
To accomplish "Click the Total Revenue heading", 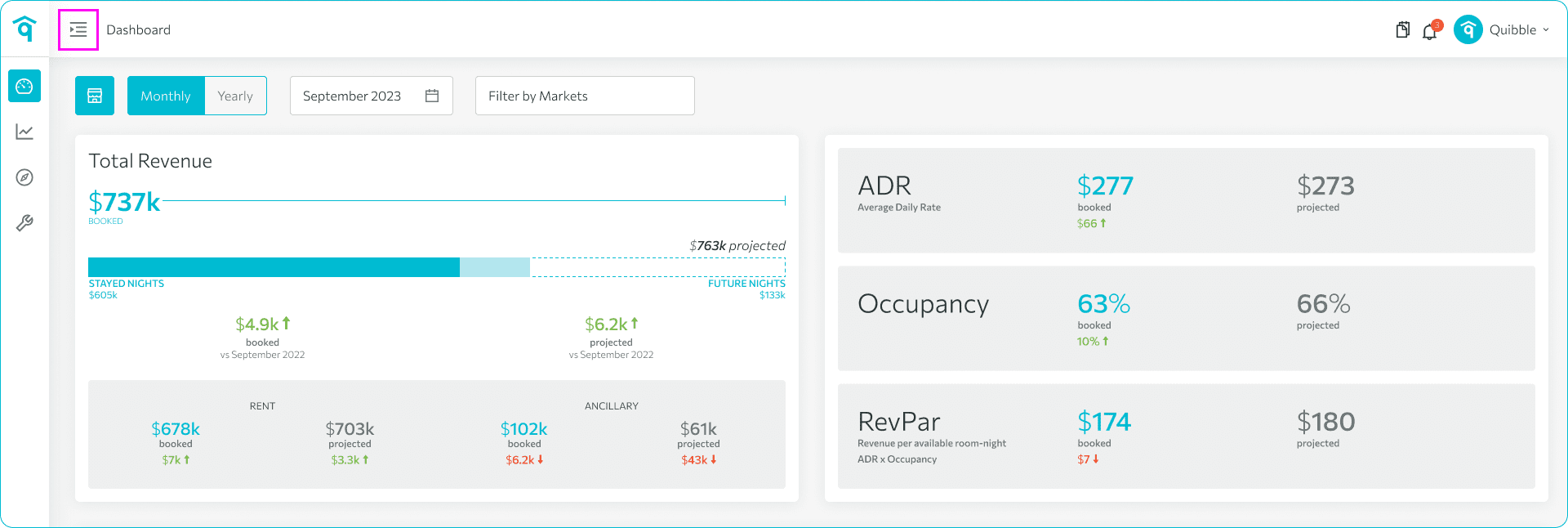I will [x=150, y=161].
